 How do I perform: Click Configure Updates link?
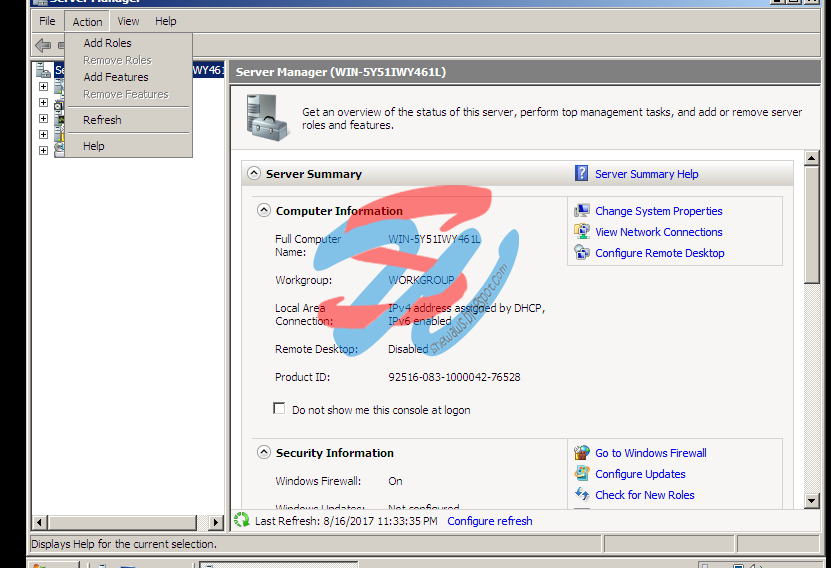click(x=640, y=474)
